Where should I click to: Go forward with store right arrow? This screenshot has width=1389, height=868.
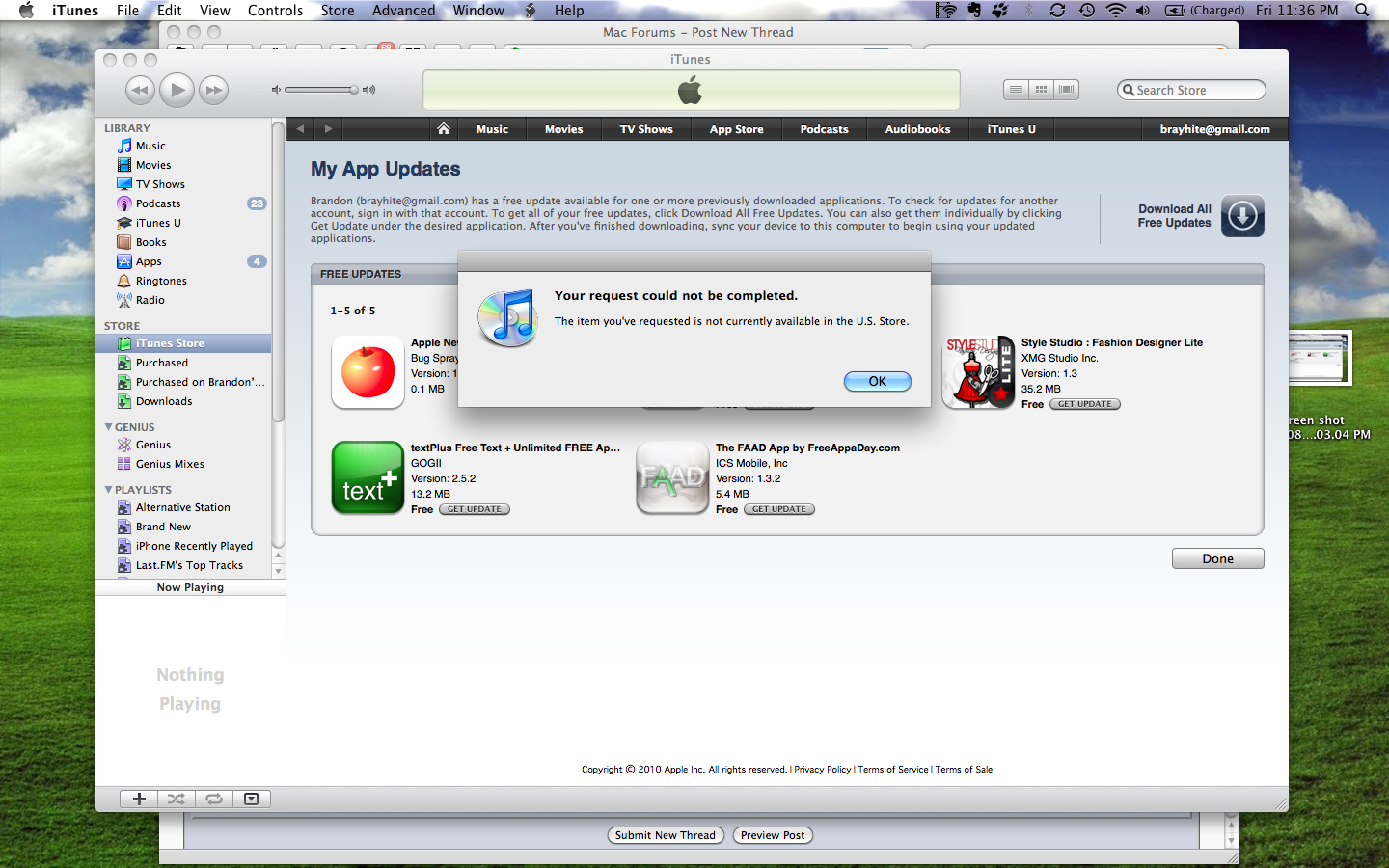328,128
